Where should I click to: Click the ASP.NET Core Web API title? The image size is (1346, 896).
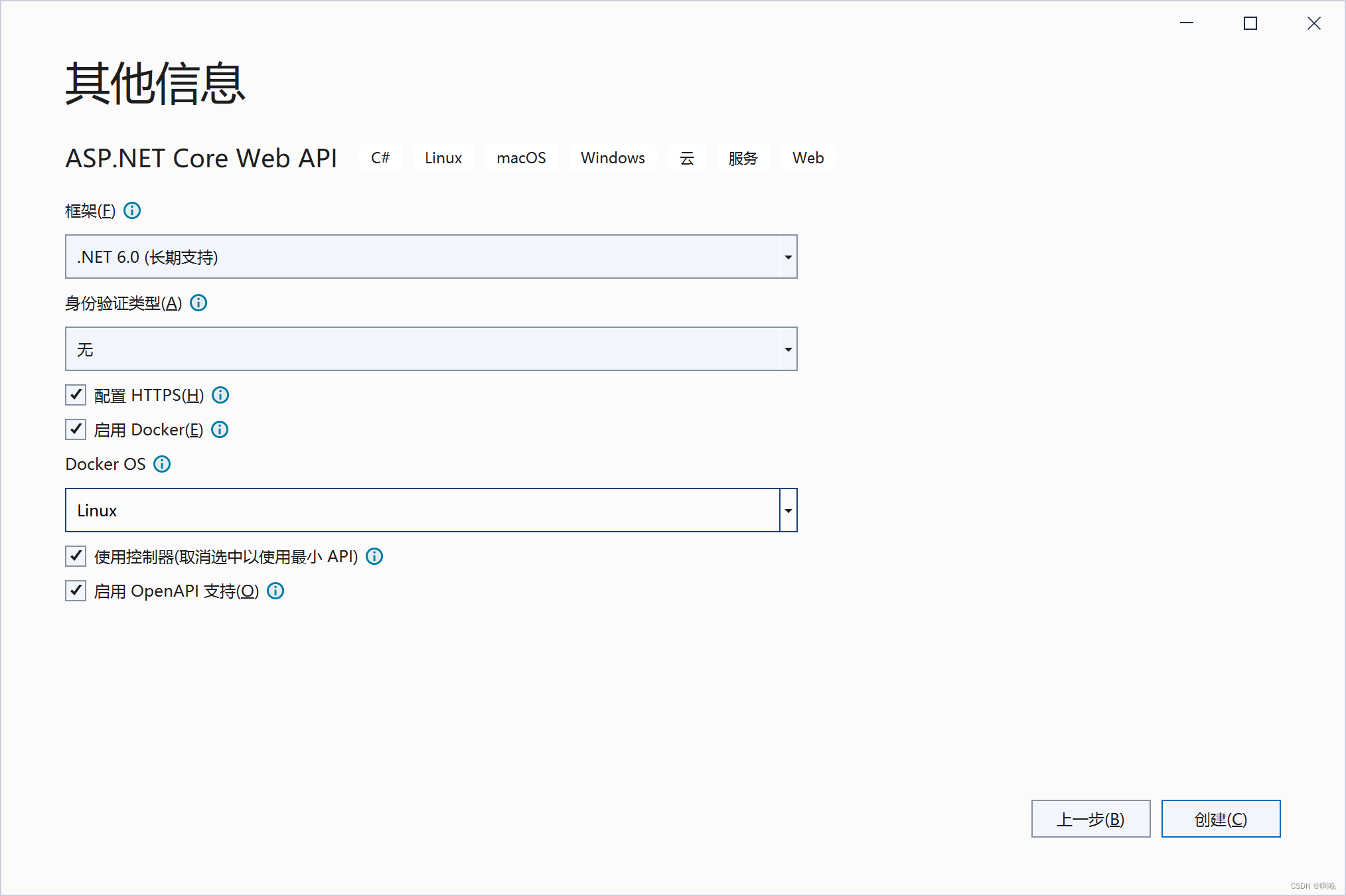click(201, 159)
